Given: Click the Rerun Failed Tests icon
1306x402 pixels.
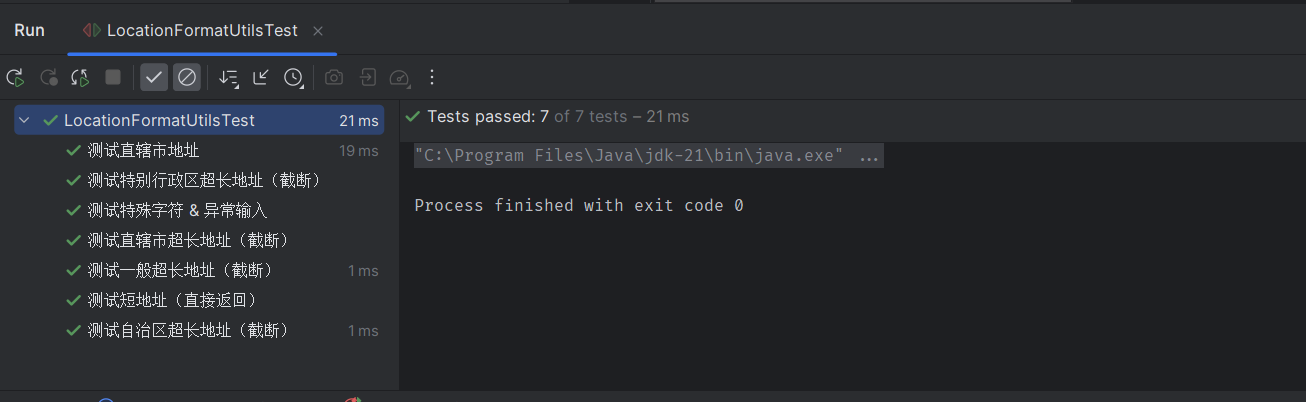Looking at the screenshot, I should tap(48, 77).
